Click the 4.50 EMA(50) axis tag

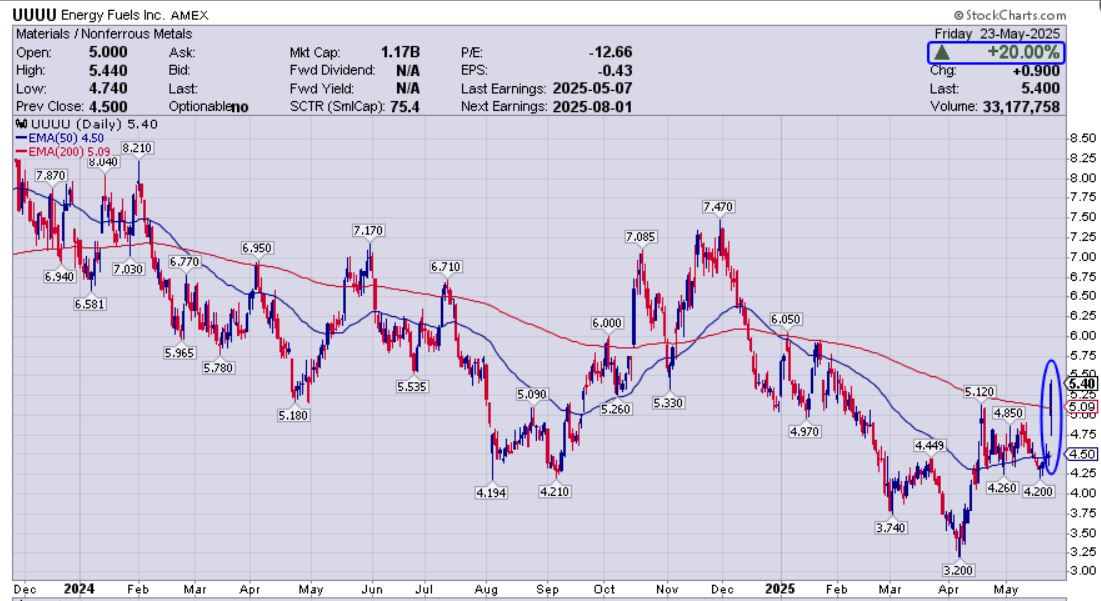[1082, 454]
